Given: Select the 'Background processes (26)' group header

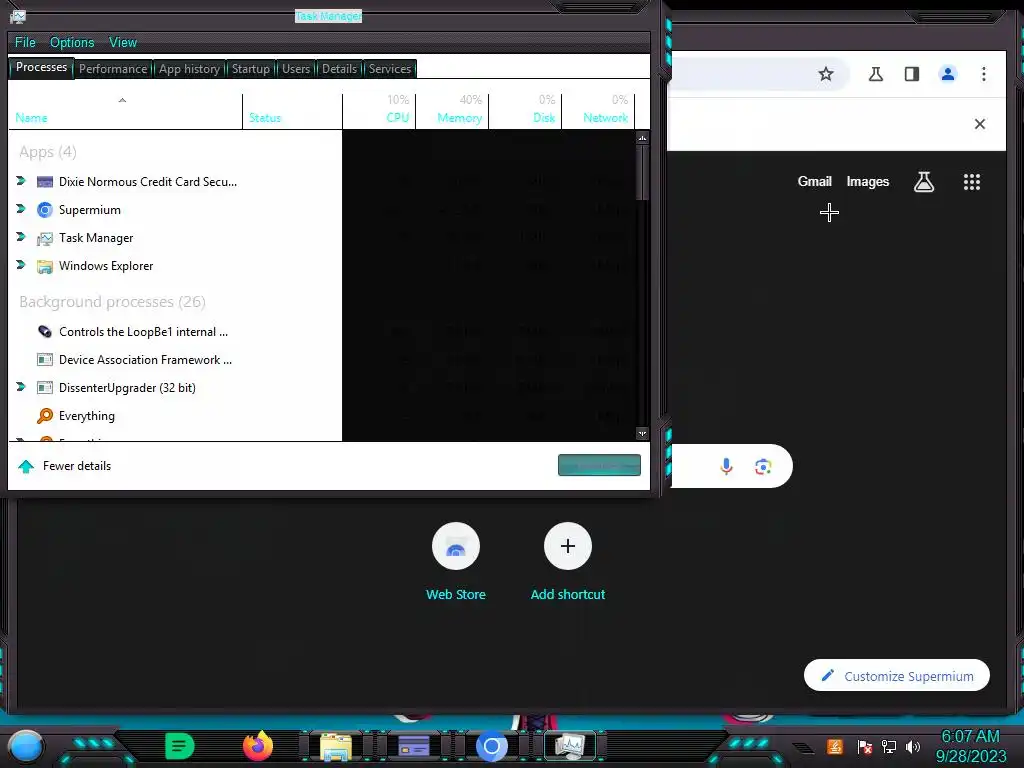Looking at the screenshot, I should point(112,302).
